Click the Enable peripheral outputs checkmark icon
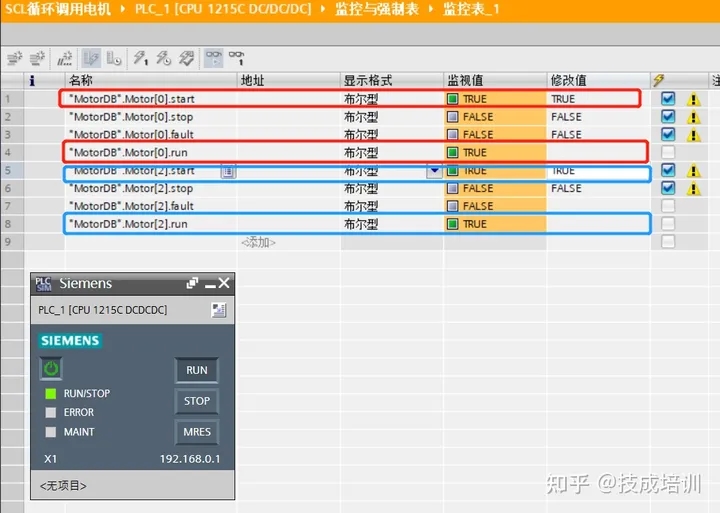The height and width of the screenshot is (513, 720). coord(186,58)
